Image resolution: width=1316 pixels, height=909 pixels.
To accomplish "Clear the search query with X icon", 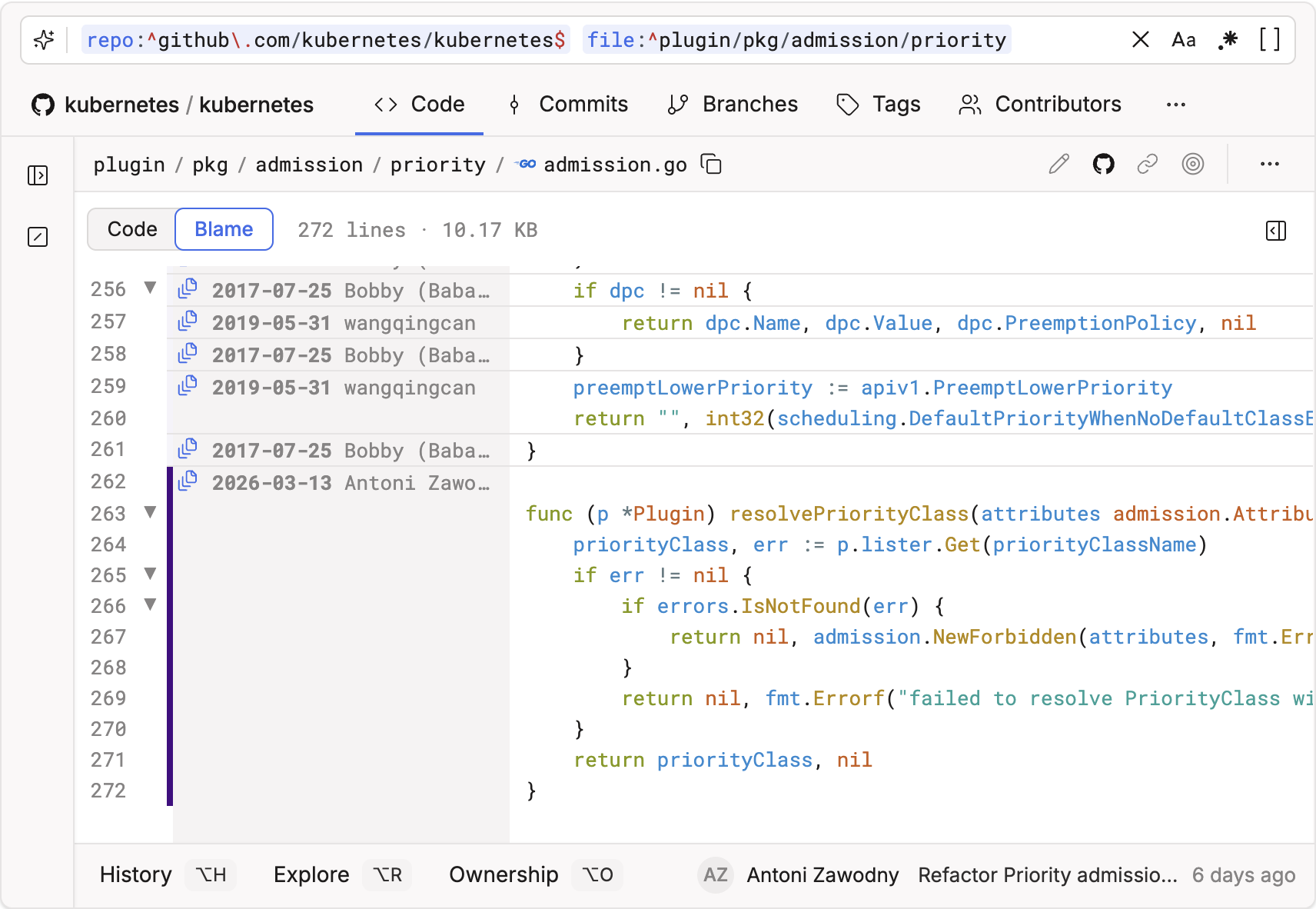I will coord(1141,40).
